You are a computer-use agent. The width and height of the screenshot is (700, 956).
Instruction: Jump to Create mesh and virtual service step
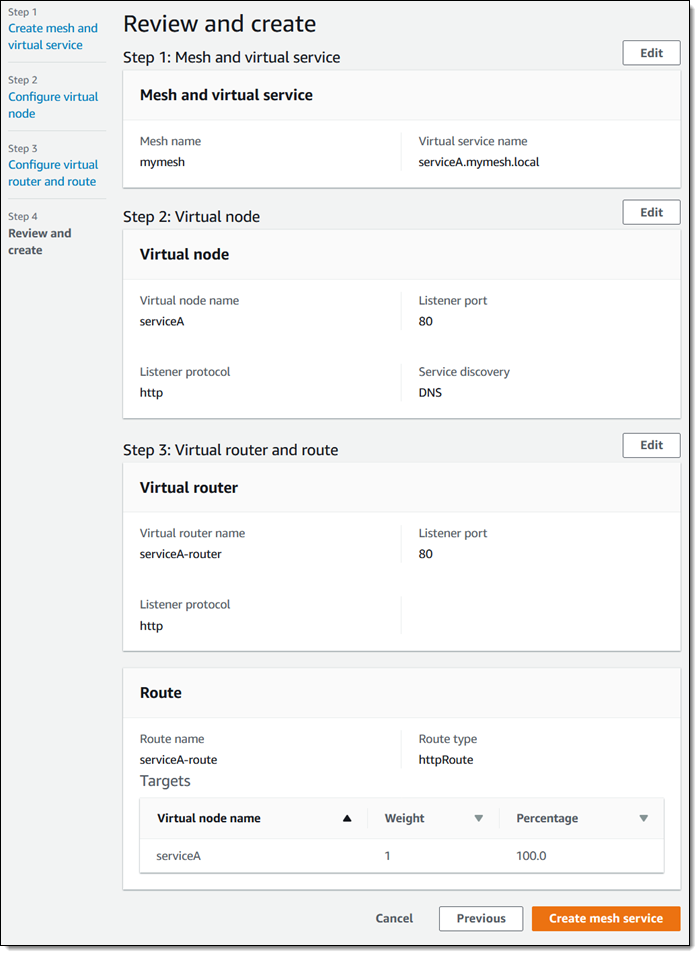click(x=53, y=37)
